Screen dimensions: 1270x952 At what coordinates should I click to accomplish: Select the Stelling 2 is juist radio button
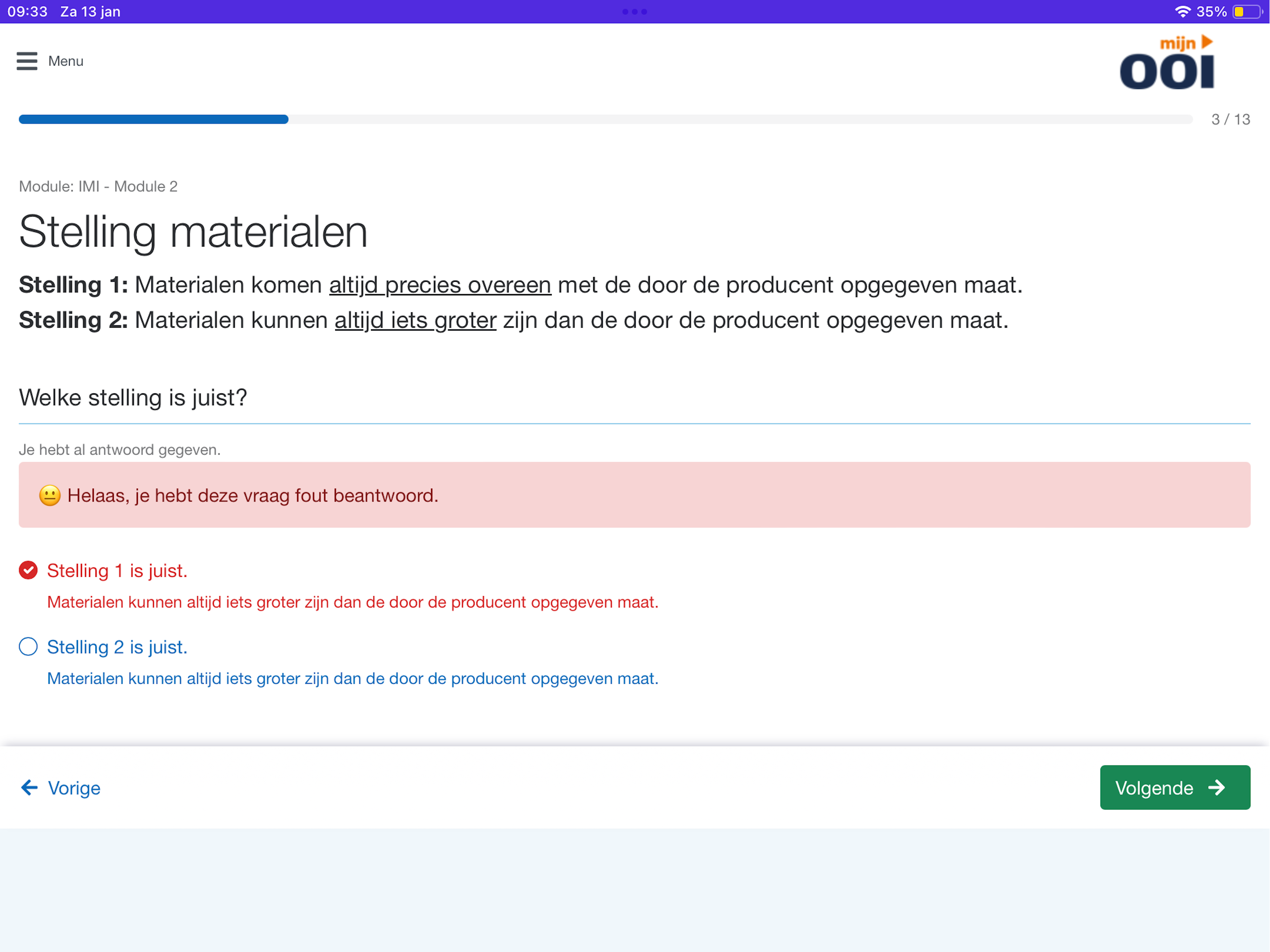28,647
